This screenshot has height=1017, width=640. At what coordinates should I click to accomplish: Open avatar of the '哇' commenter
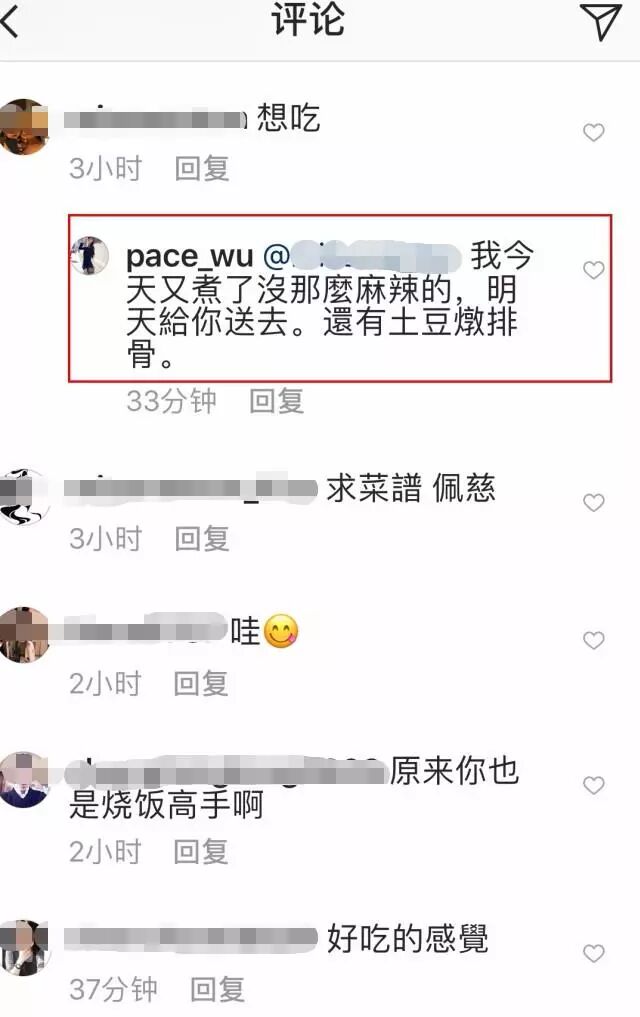24,634
